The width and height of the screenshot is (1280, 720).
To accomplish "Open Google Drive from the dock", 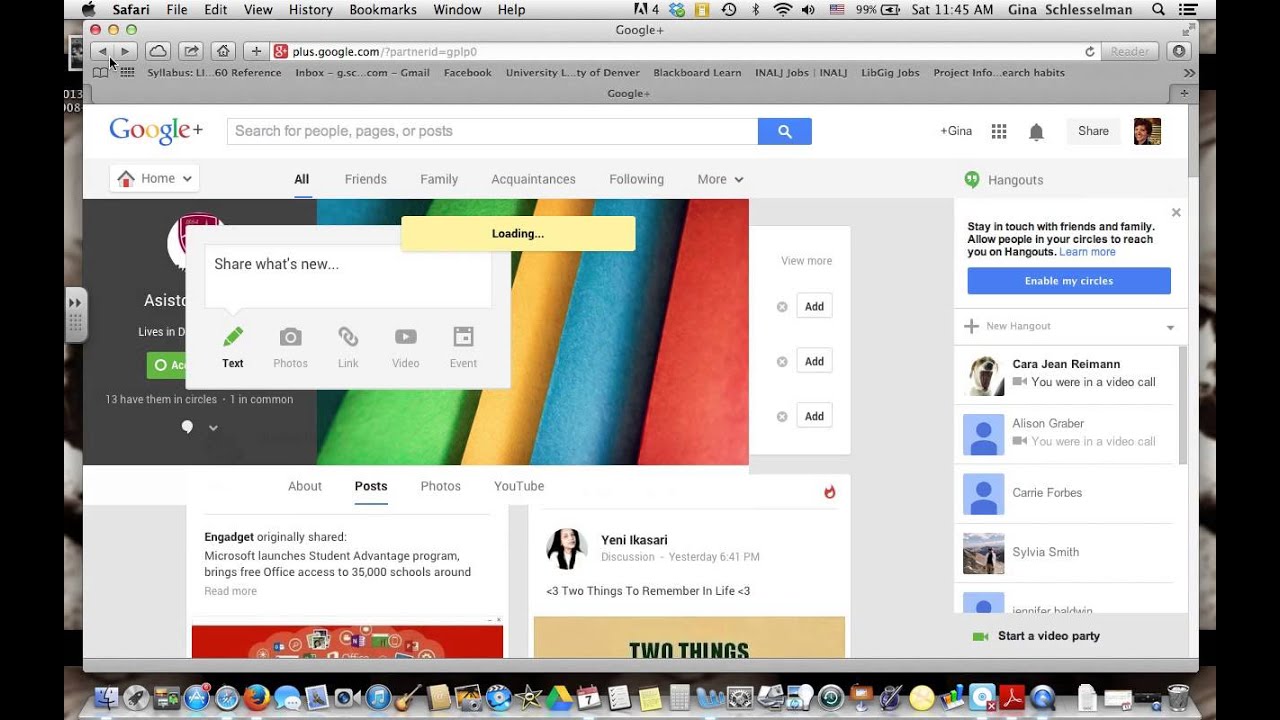I will point(558,697).
